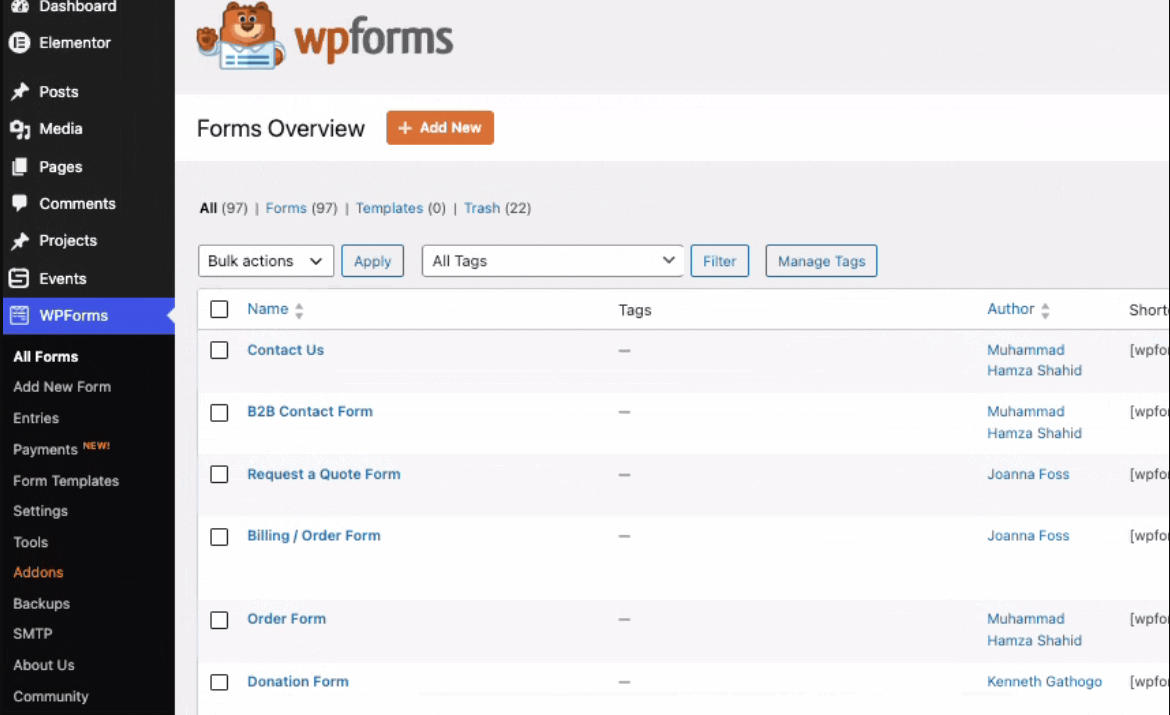Show the All (97) forms view
The image size is (1170, 715).
(223, 208)
